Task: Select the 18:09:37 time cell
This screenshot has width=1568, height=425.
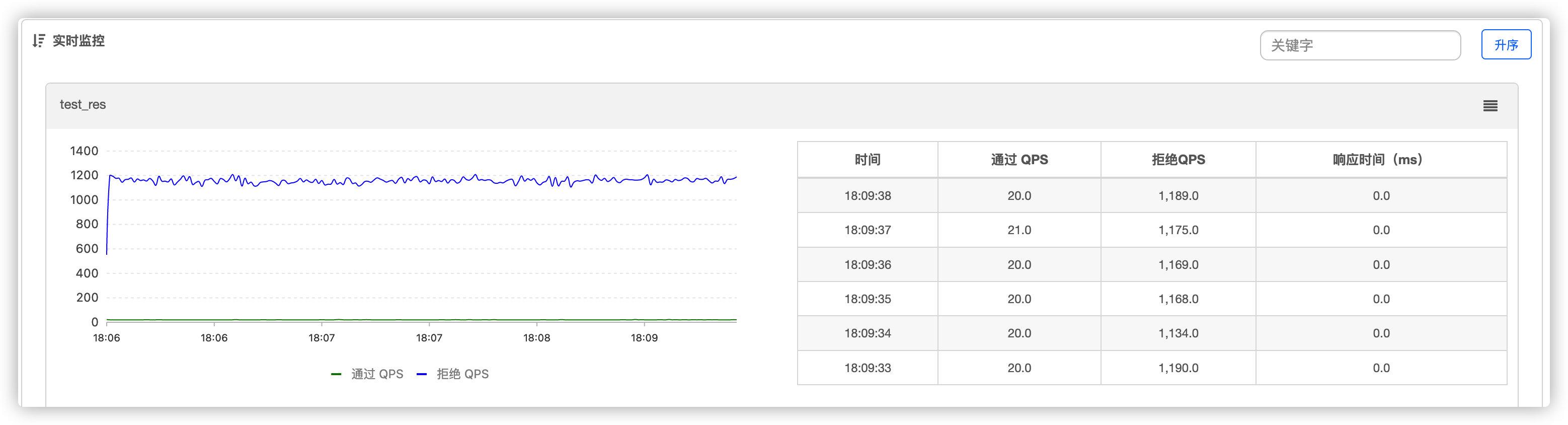Action: [x=868, y=230]
